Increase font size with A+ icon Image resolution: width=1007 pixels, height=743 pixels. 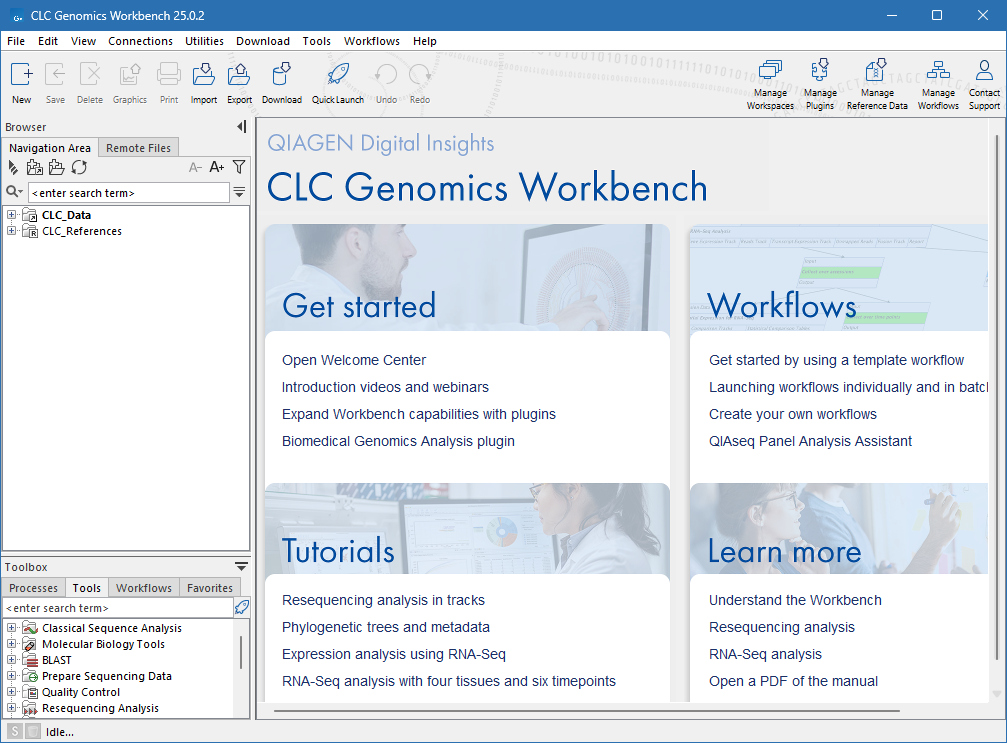[216, 167]
